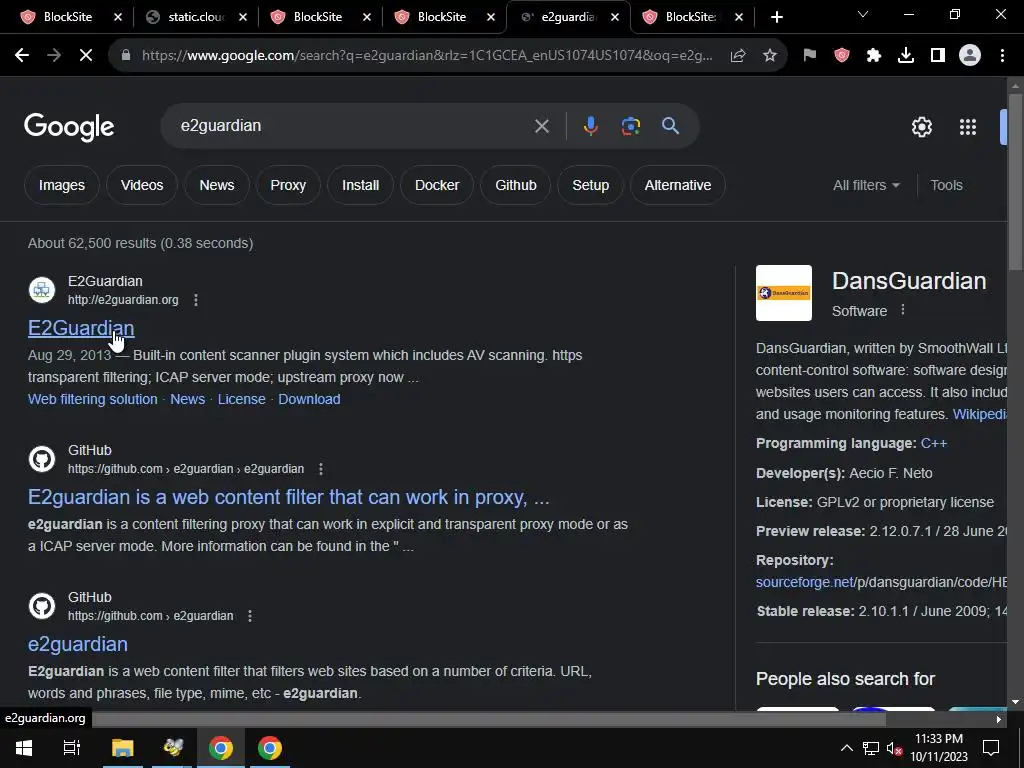Image resolution: width=1024 pixels, height=768 pixels.
Task: Share this page from address bar
Action: pos(738,56)
